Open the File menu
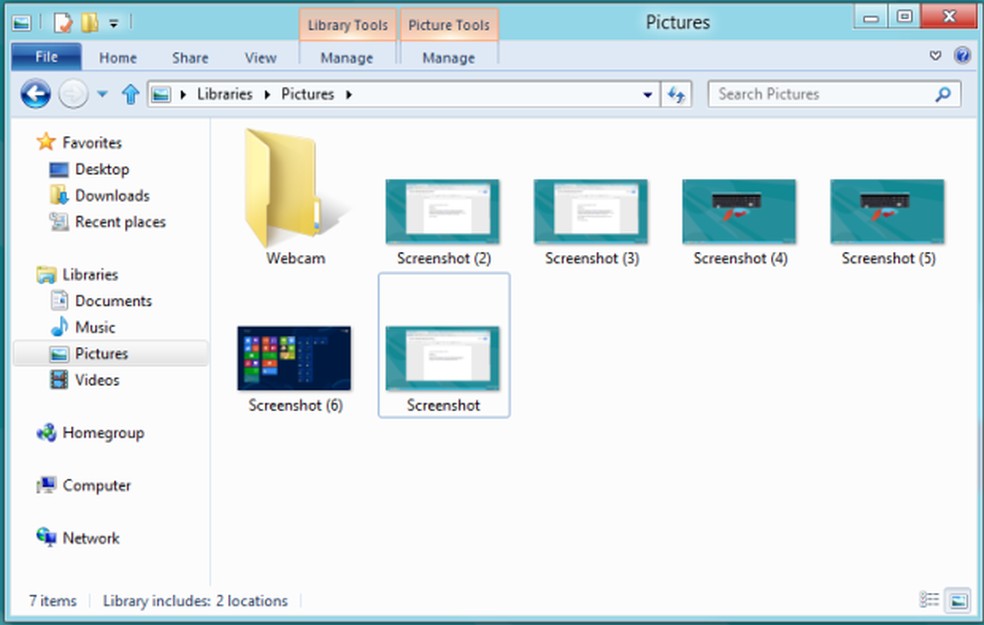984x625 pixels. [45, 57]
